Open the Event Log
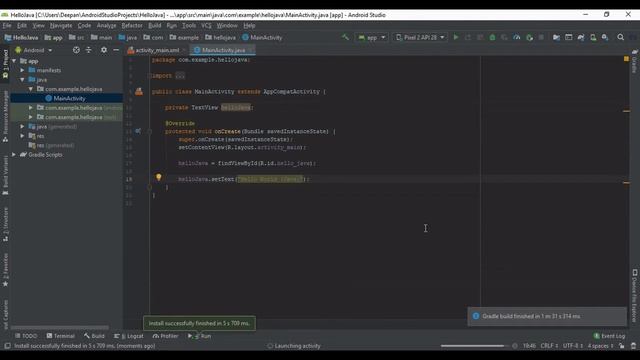This screenshot has height=360, width=640. (x=609, y=336)
